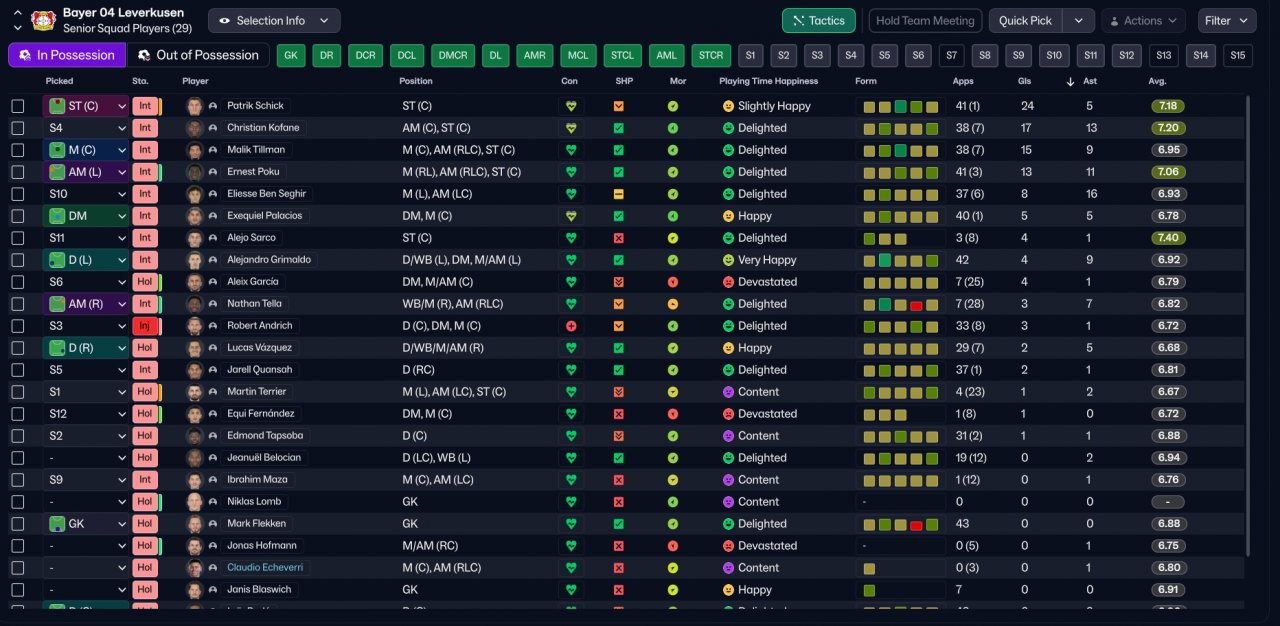This screenshot has height=626, width=1280.
Task: Click Aleix Garcia's red morale icon
Action: pyautogui.click(x=673, y=282)
